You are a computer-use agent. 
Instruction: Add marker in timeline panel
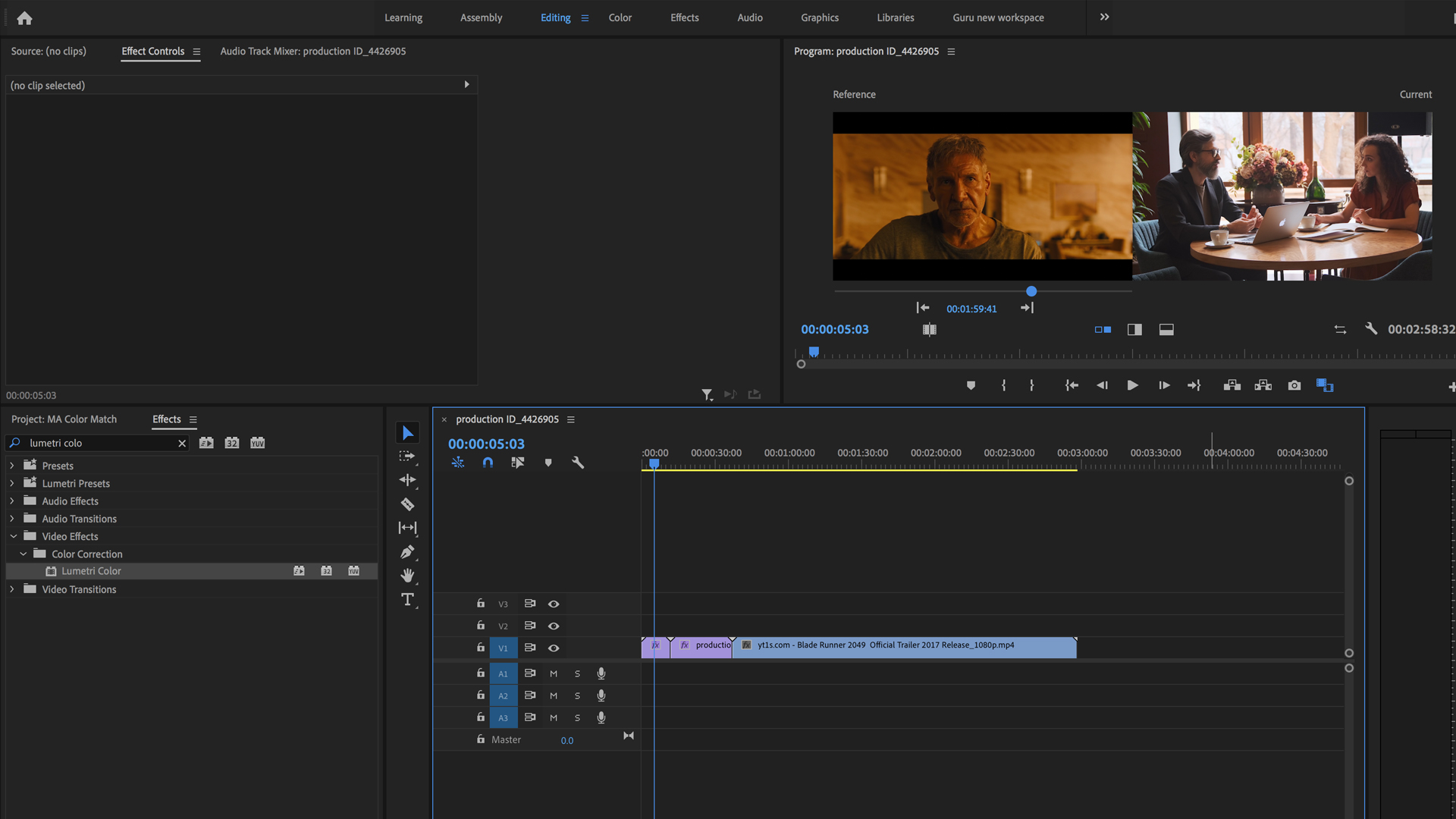point(548,463)
